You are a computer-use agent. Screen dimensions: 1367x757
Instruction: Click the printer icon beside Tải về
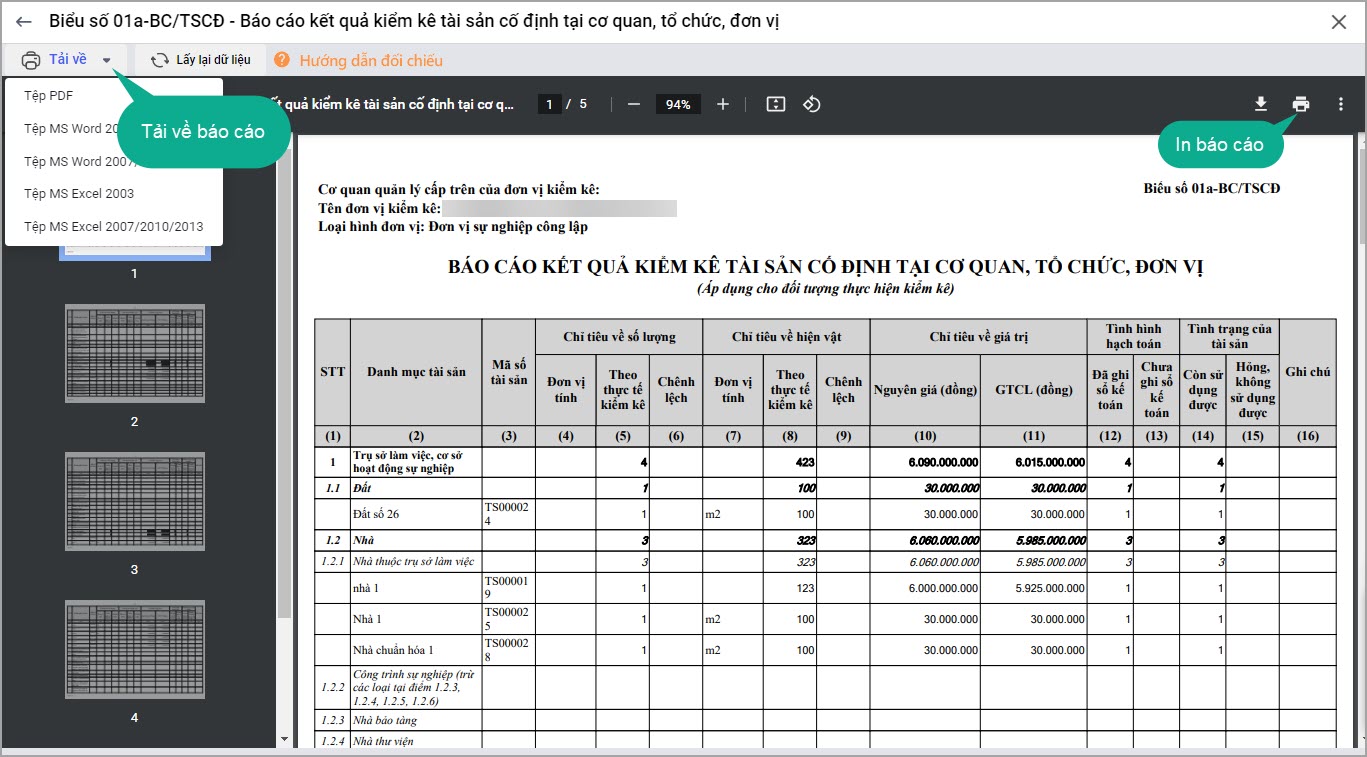point(31,60)
